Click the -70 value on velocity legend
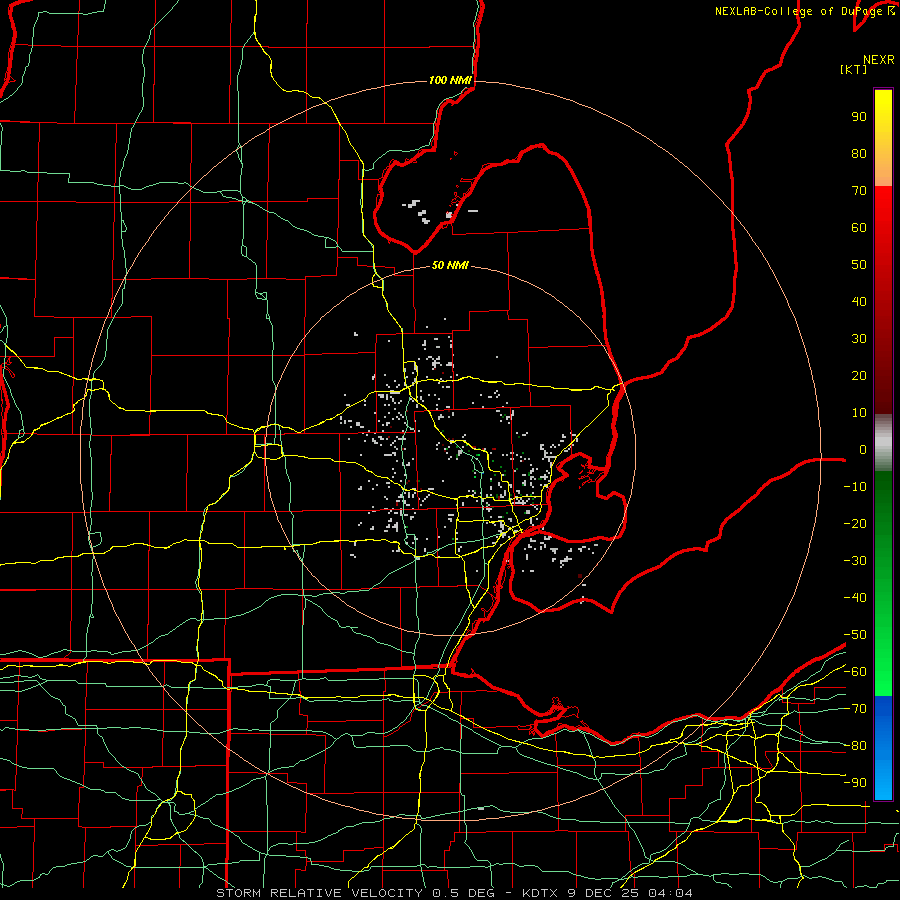900x900 pixels. [x=855, y=709]
